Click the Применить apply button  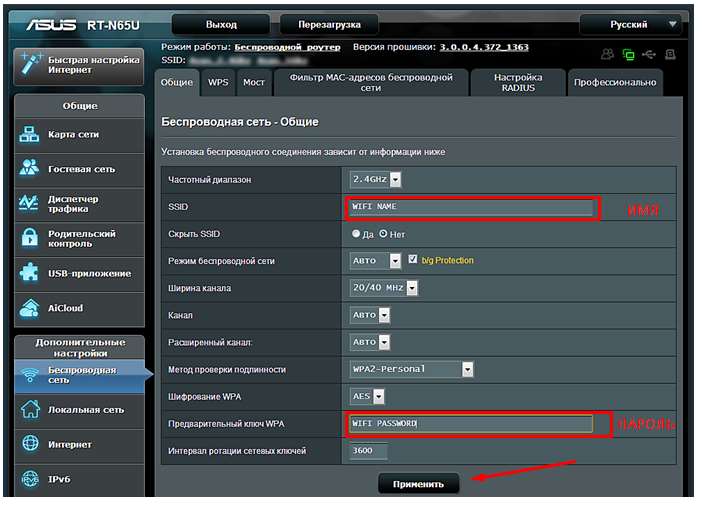(418, 484)
